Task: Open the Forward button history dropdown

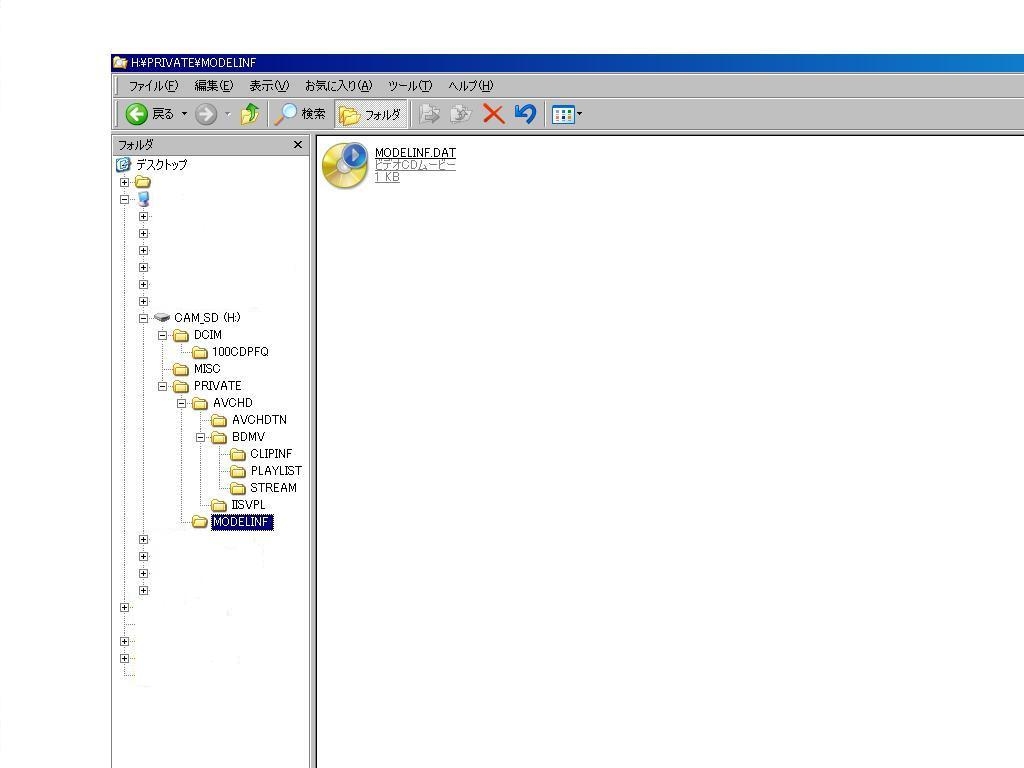Action: click(x=227, y=114)
